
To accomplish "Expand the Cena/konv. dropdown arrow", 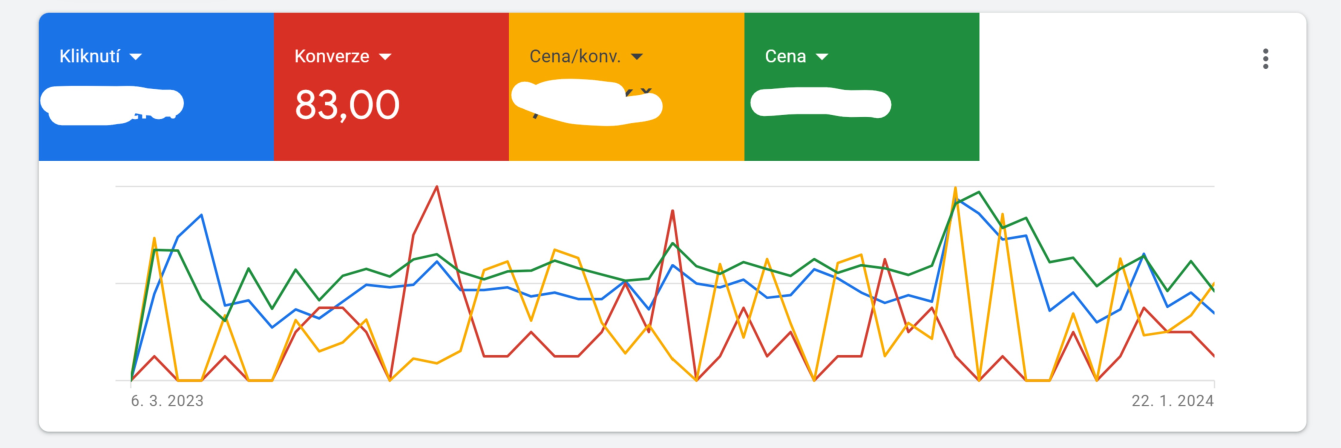I will click(637, 56).
